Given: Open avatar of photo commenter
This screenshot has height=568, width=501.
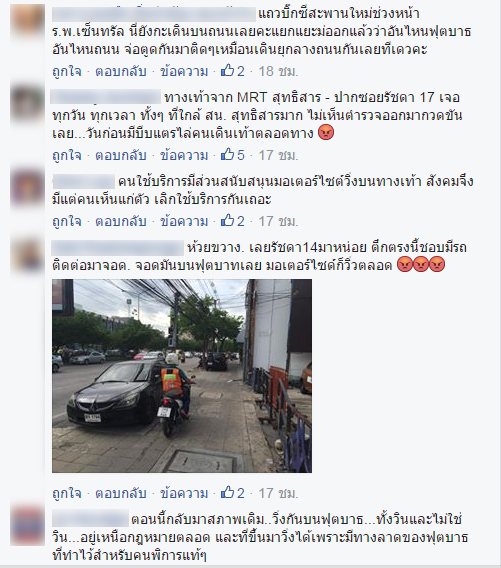Looking at the screenshot, I should point(28,255).
